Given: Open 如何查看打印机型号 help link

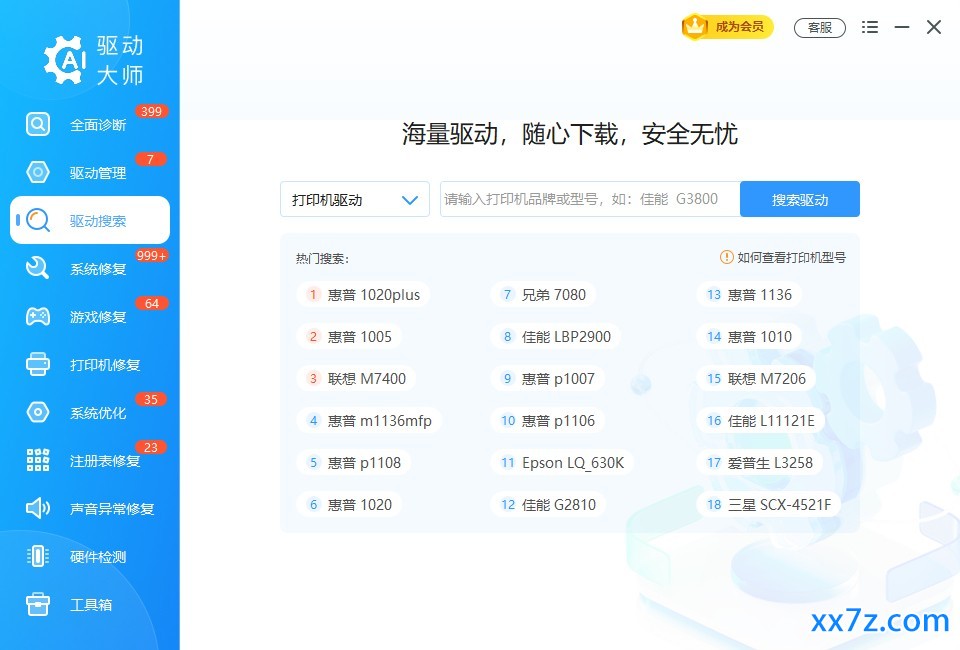Looking at the screenshot, I should tap(783, 258).
